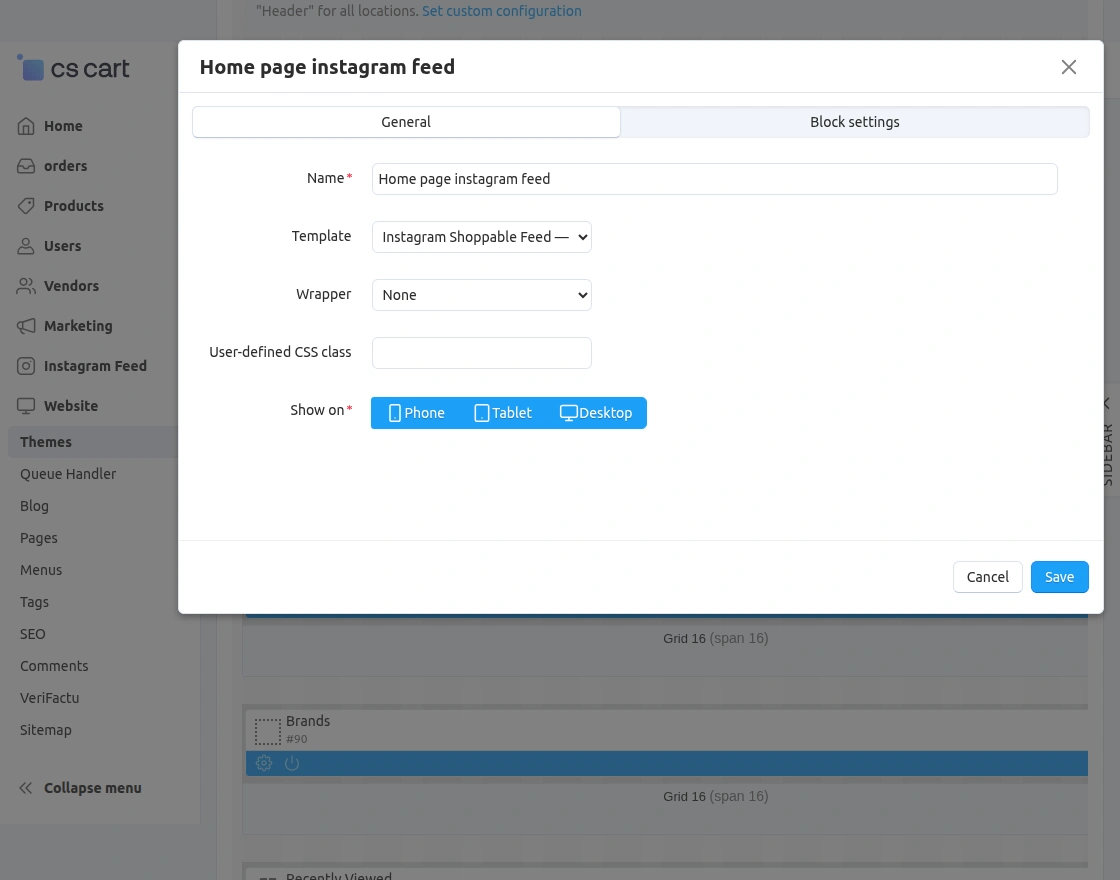Image resolution: width=1120 pixels, height=880 pixels.
Task: Toggle Desktop in Show on
Action: click(x=596, y=413)
